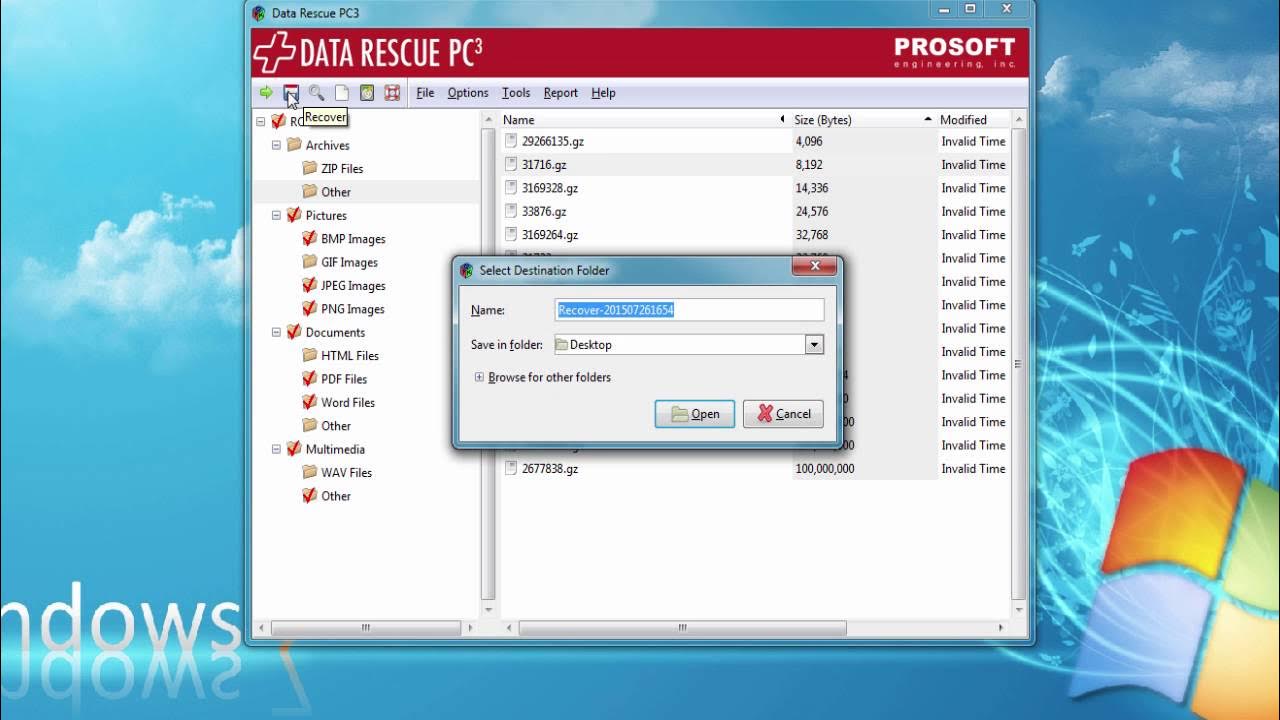Open the Options menu
This screenshot has height=720, width=1280.
[x=468, y=93]
